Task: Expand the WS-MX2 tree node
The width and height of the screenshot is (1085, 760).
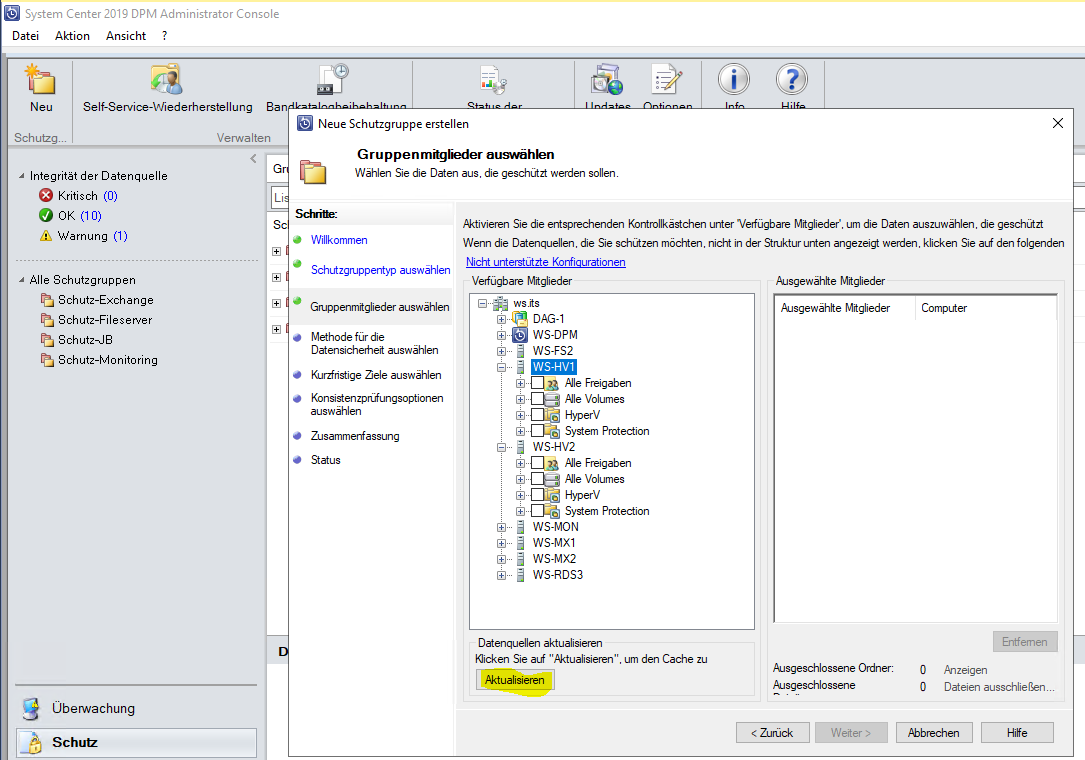Action: (501, 559)
